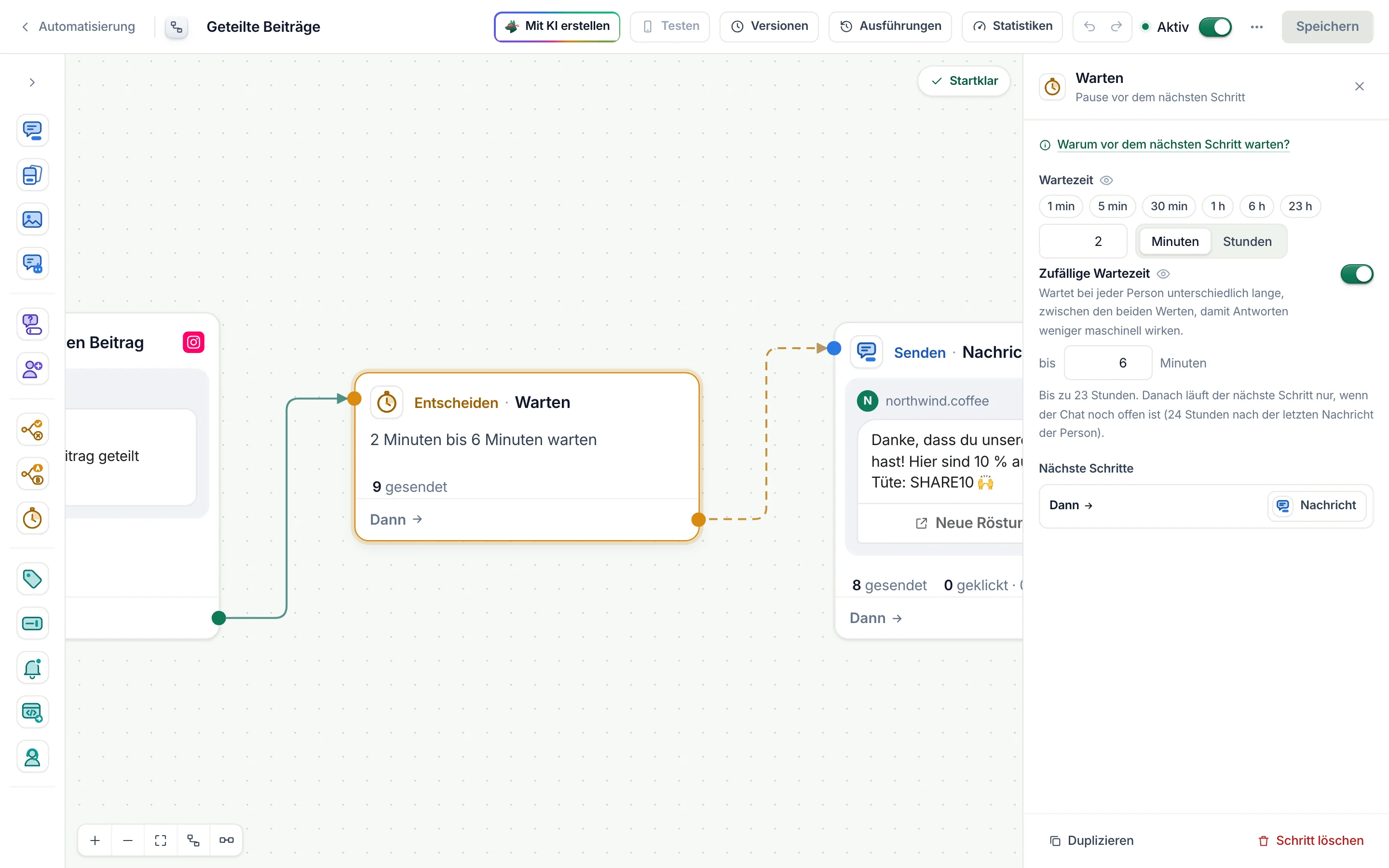Add a card gallery step from sidebar

32,175
